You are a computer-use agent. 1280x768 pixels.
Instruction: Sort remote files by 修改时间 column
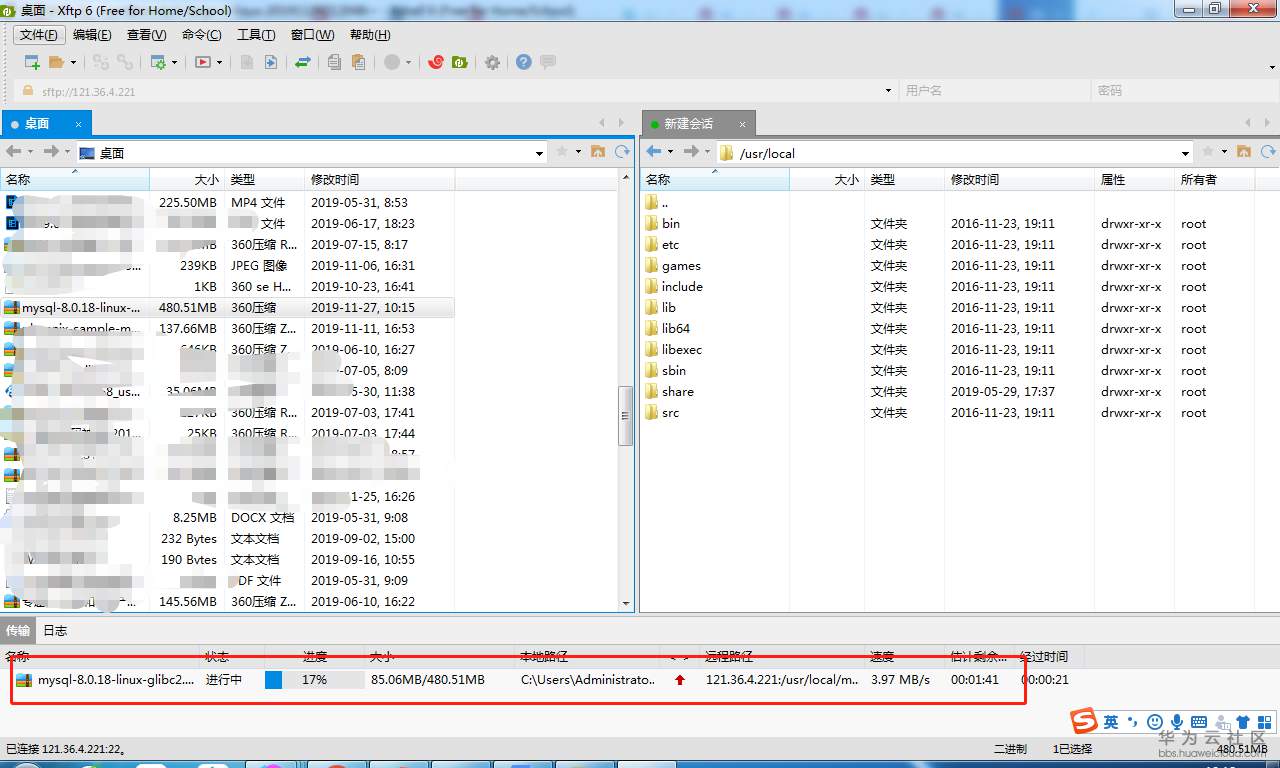coord(1020,180)
